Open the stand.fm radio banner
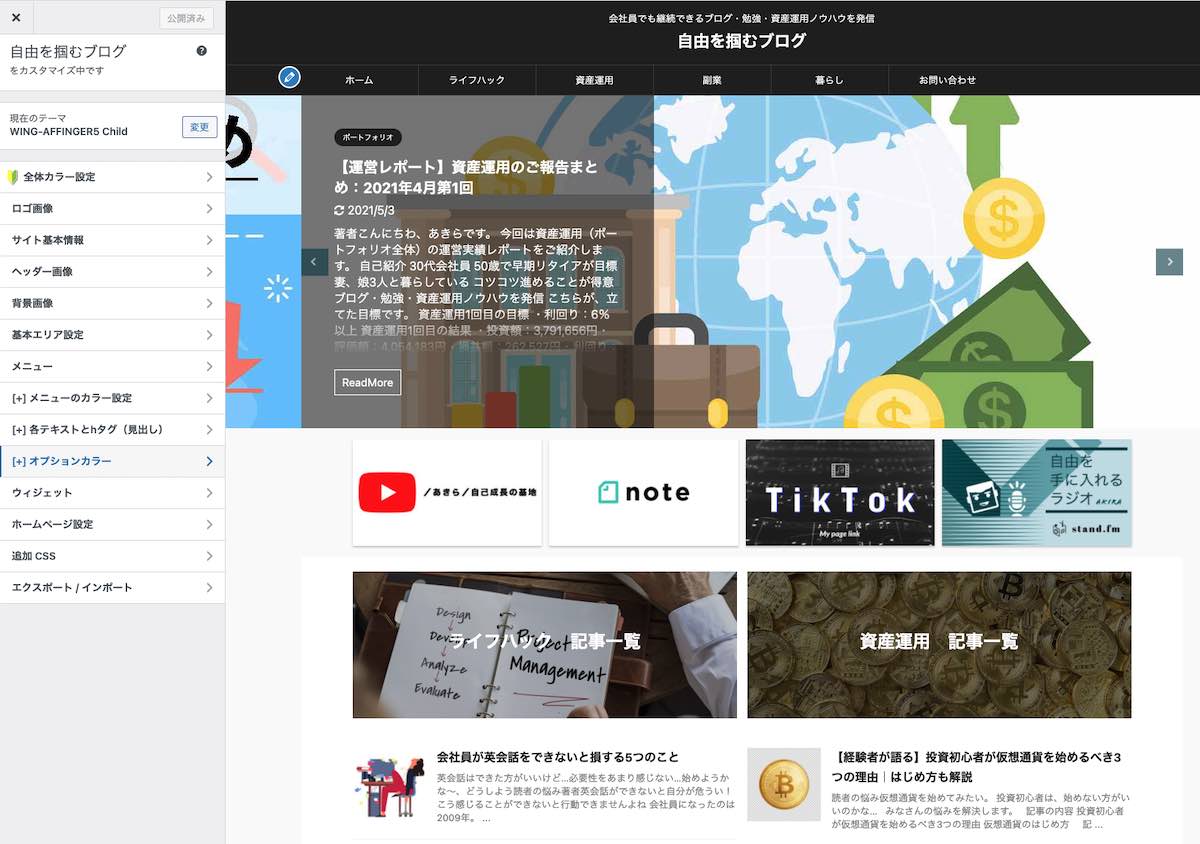 (x=1036, y=492)
